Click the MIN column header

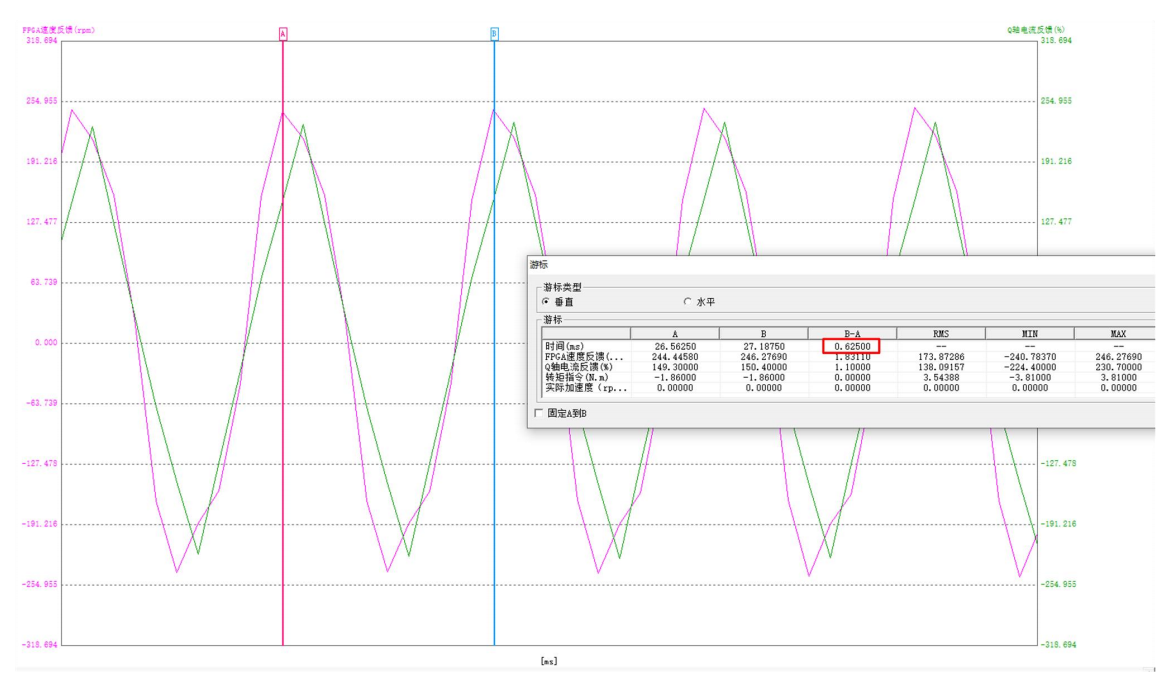point(1029,333)
